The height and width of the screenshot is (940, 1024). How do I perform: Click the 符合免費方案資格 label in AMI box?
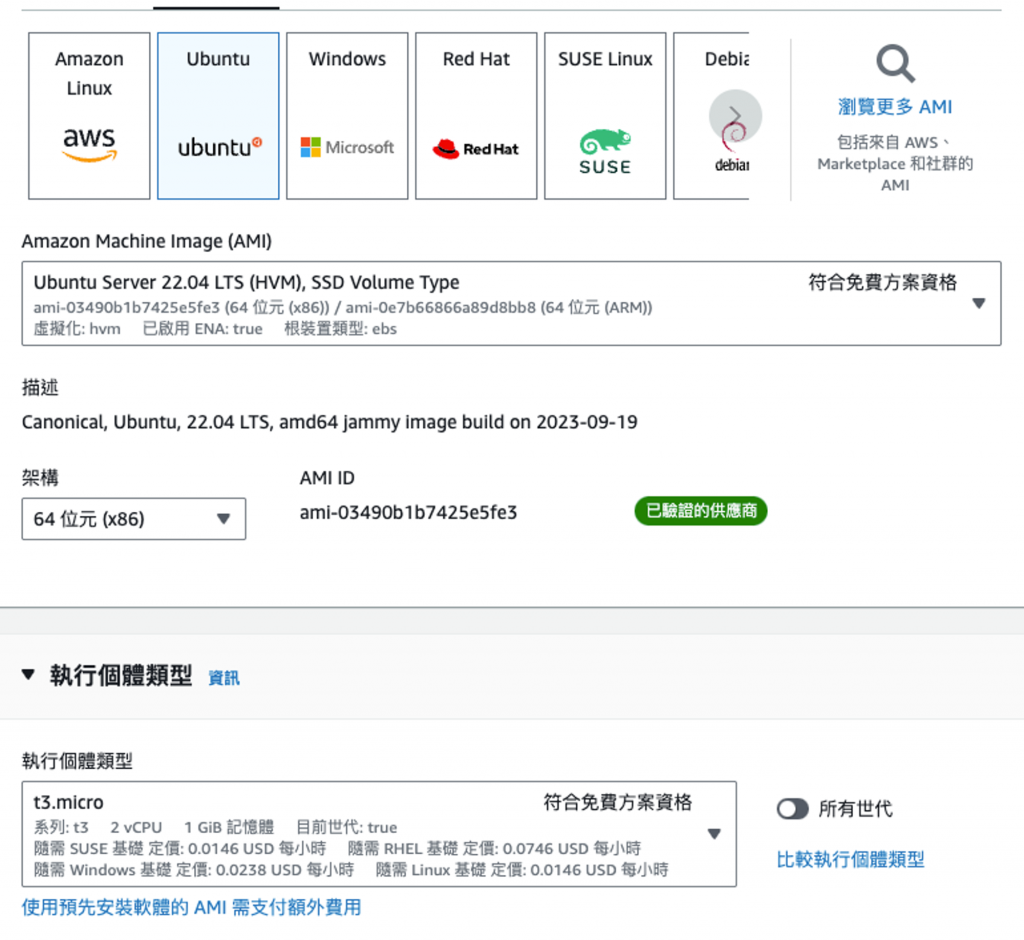882,282
